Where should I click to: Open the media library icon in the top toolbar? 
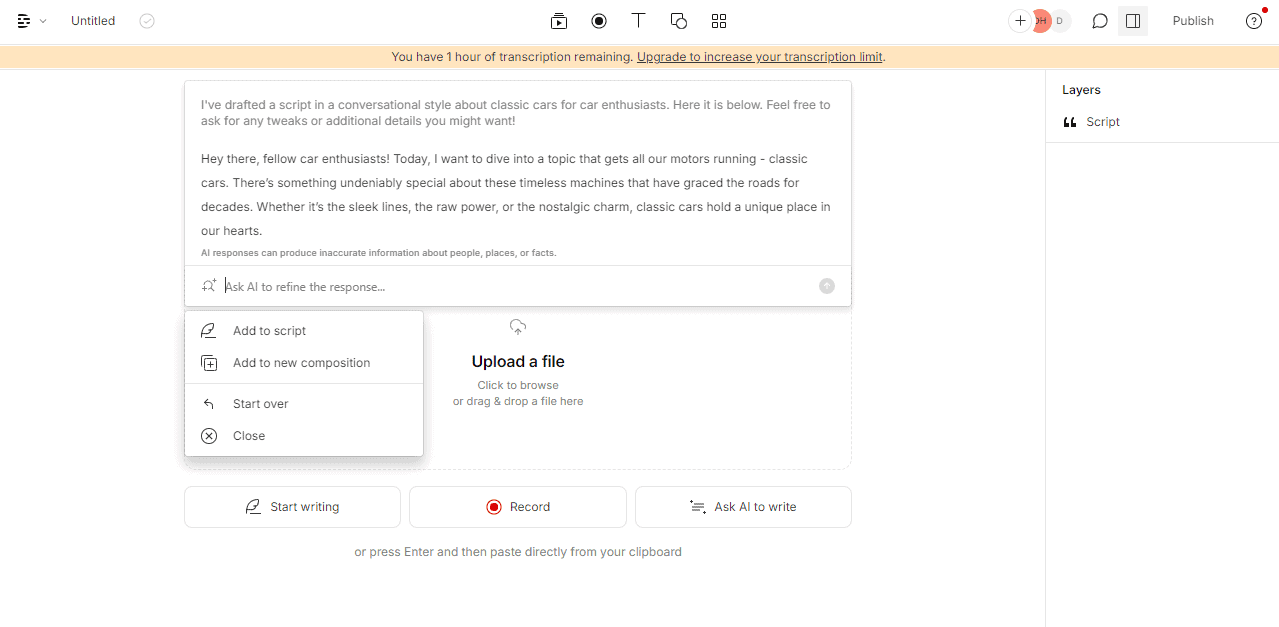(559, 21)
